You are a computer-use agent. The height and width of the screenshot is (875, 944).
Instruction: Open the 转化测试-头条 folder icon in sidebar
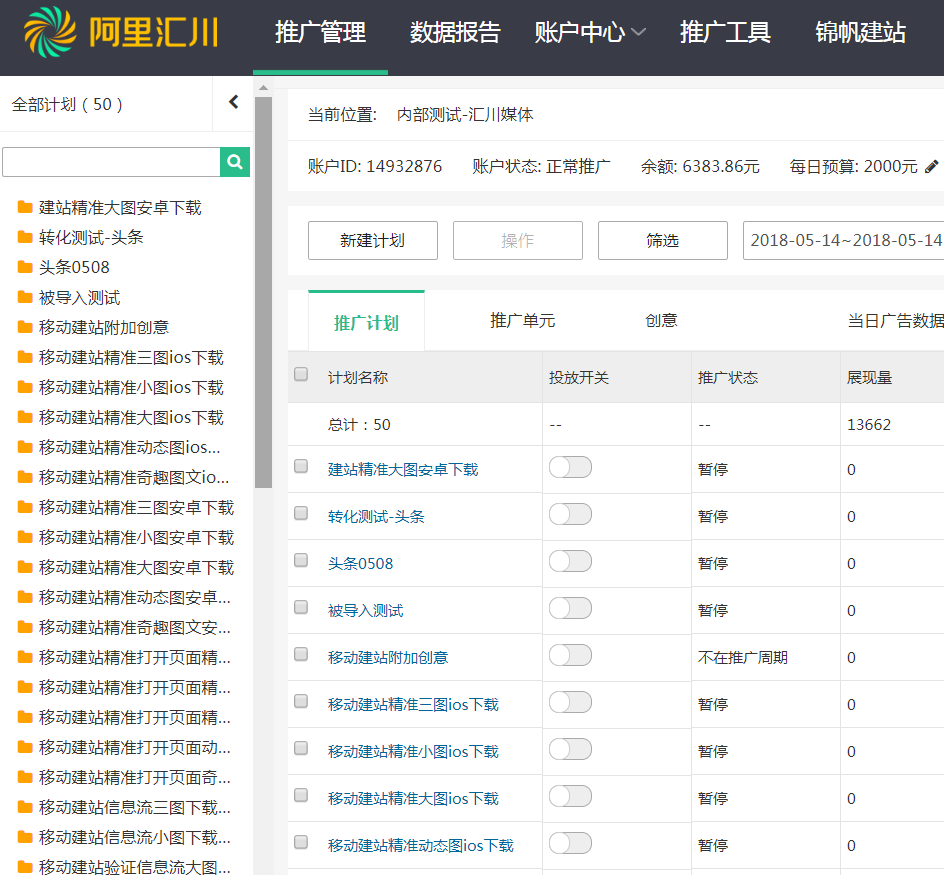(25, 237)
